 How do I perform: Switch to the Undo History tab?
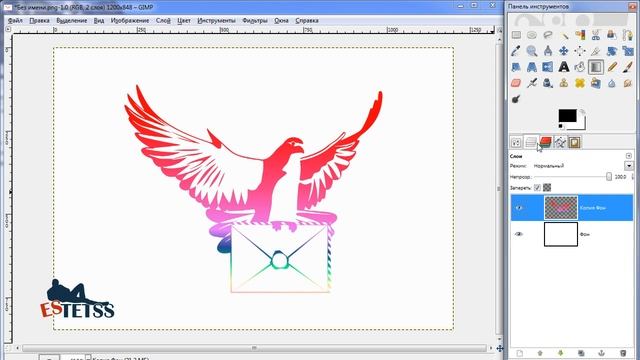[x=574, y=142]
